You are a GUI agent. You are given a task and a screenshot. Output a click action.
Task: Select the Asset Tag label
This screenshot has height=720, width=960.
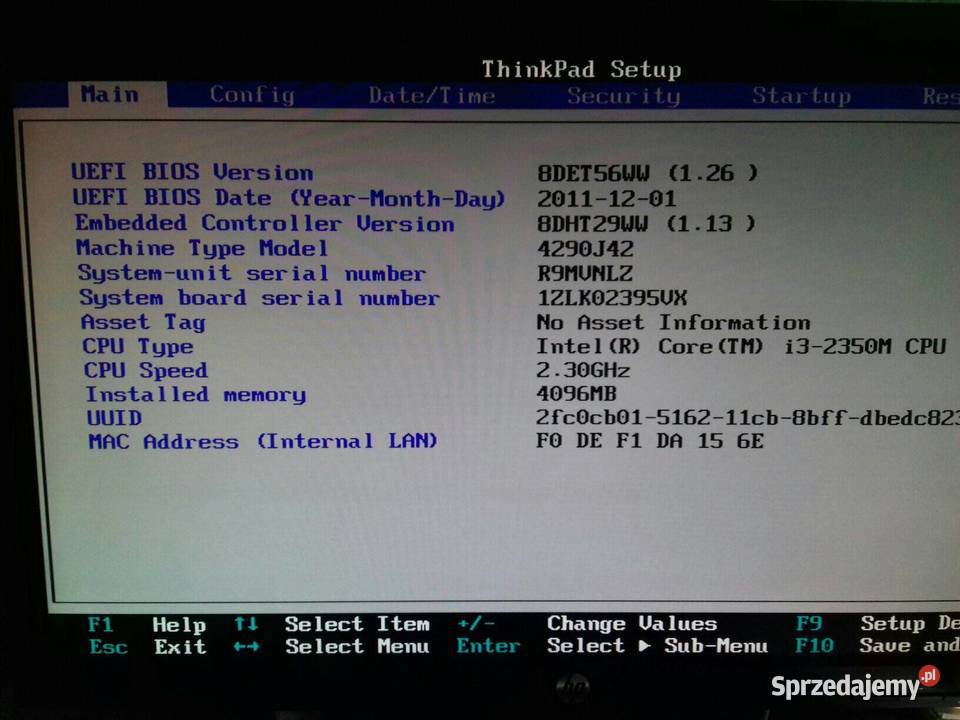tap(143, 322)
